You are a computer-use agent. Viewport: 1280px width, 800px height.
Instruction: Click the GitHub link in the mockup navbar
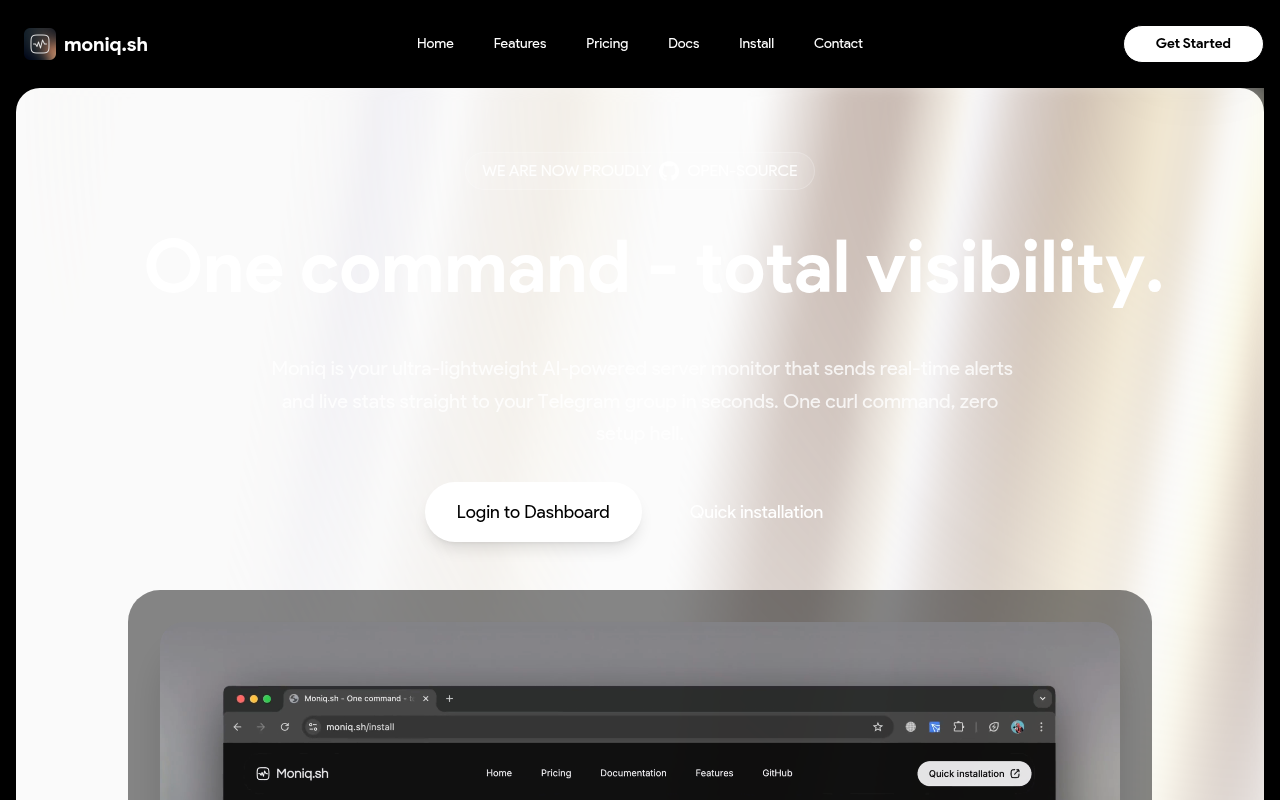(777, 773)
